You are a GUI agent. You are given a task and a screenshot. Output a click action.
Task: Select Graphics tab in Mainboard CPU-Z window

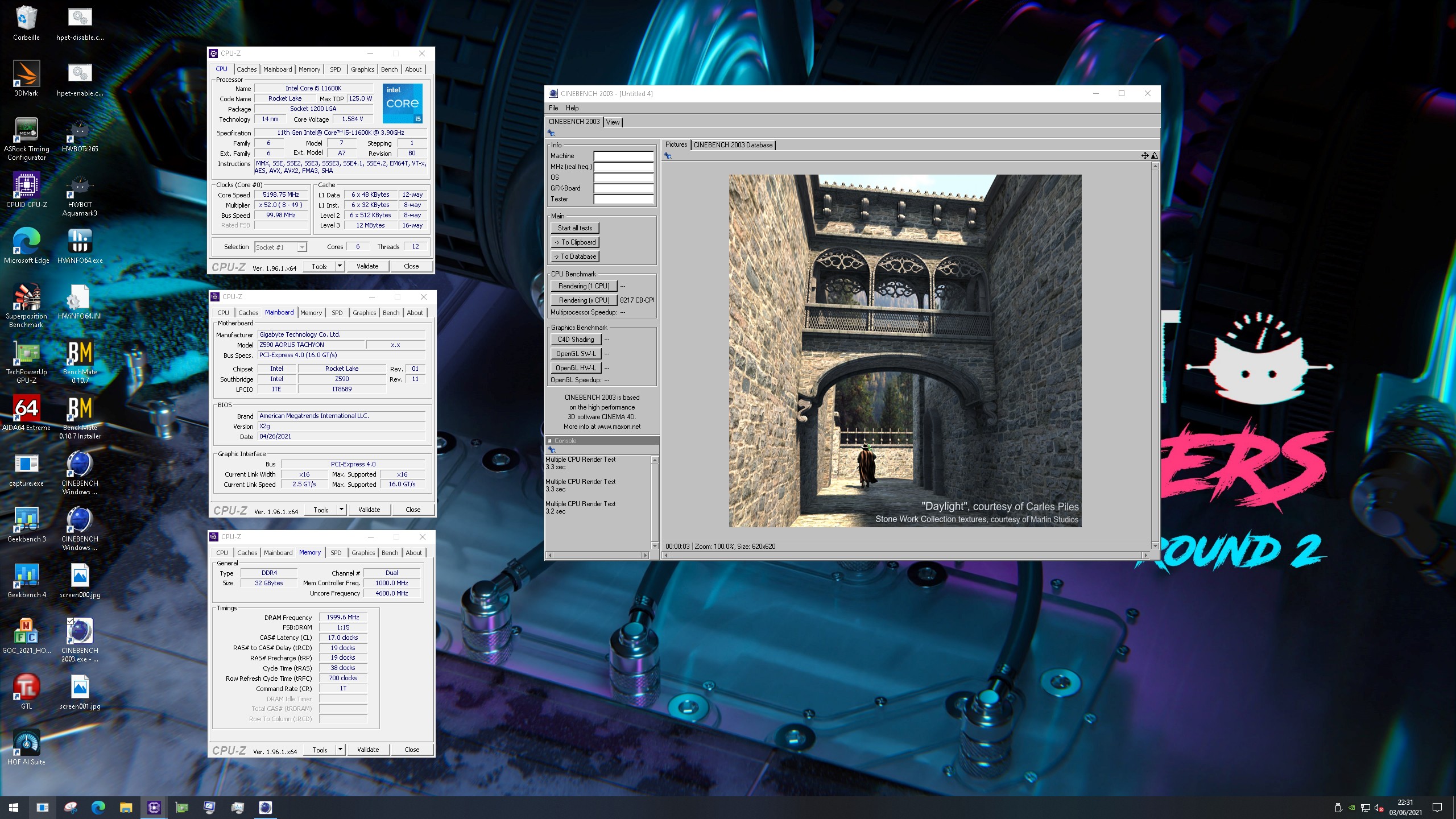click(365, 313)
